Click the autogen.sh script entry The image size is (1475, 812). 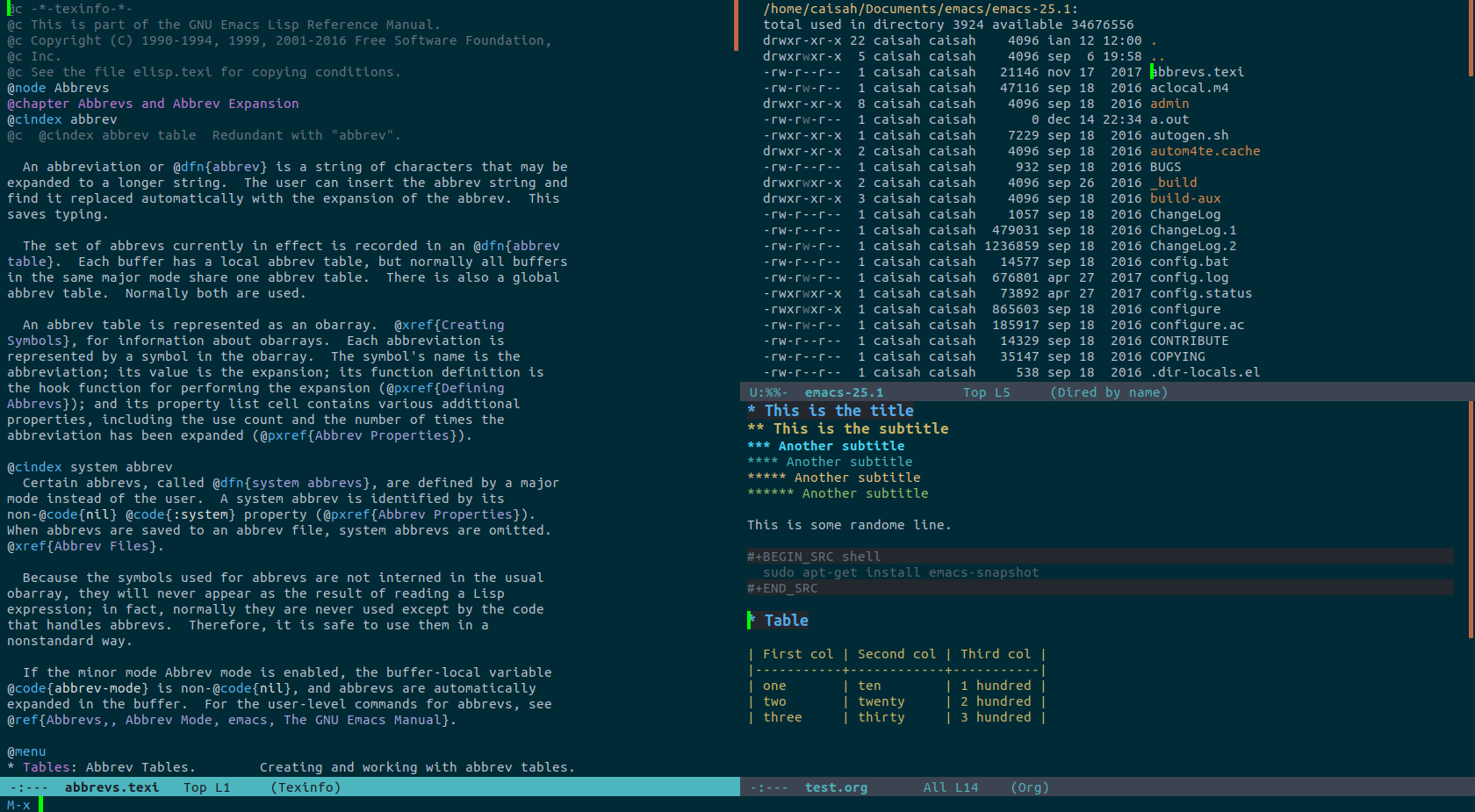[x=1190, y=135]
